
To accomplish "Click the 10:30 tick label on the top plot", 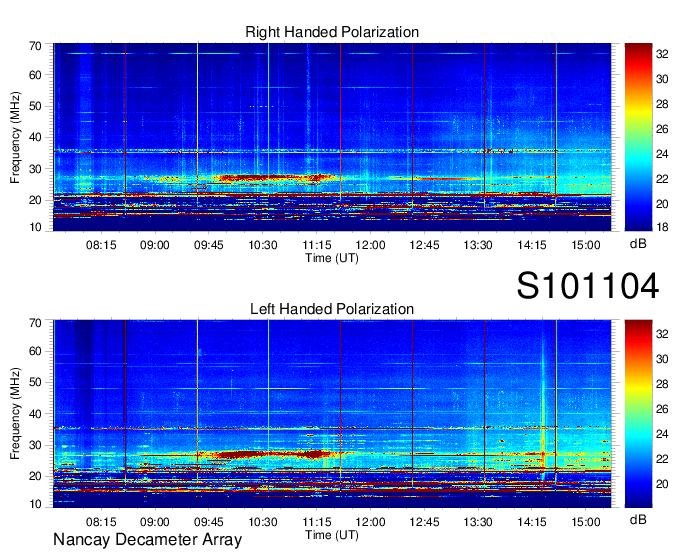I will pos(263,245).
